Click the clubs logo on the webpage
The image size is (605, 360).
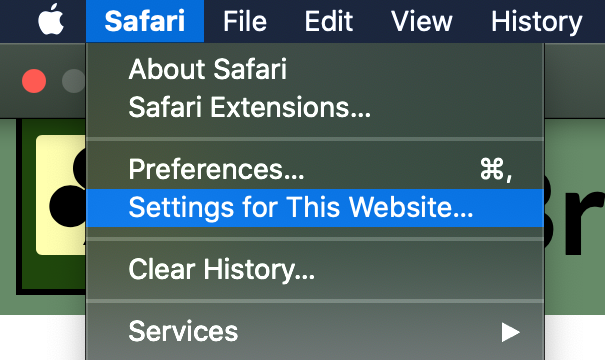[x=61, y=195]
